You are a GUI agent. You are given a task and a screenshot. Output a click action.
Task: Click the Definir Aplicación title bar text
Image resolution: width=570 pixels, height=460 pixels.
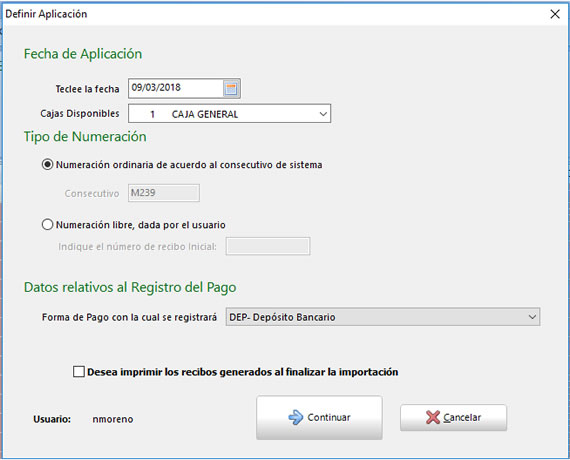click(x=46, y=14)
